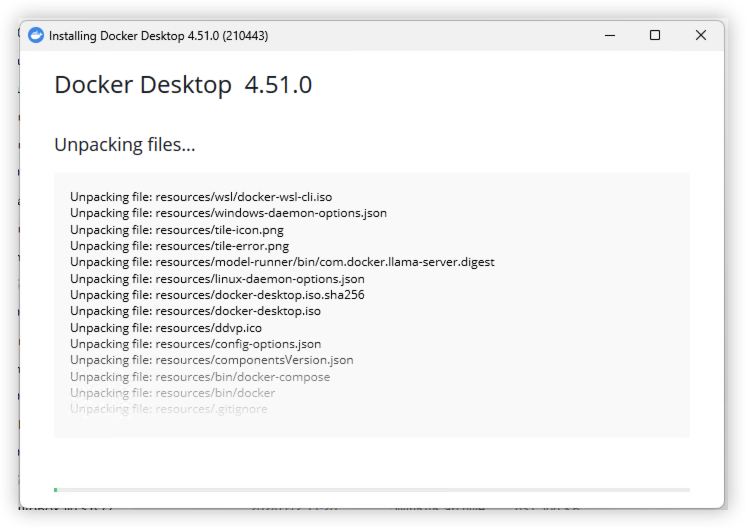Select the componentsVersion.json log line

pyautogui.click(x=212, y=360)
